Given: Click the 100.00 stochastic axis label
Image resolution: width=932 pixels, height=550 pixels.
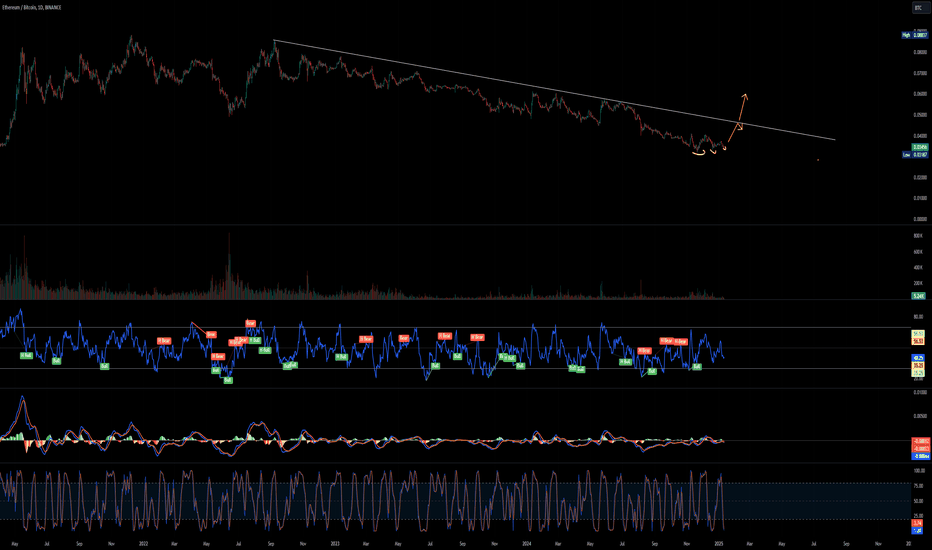Looking at the screenshot, I should (x=919, y=470).
